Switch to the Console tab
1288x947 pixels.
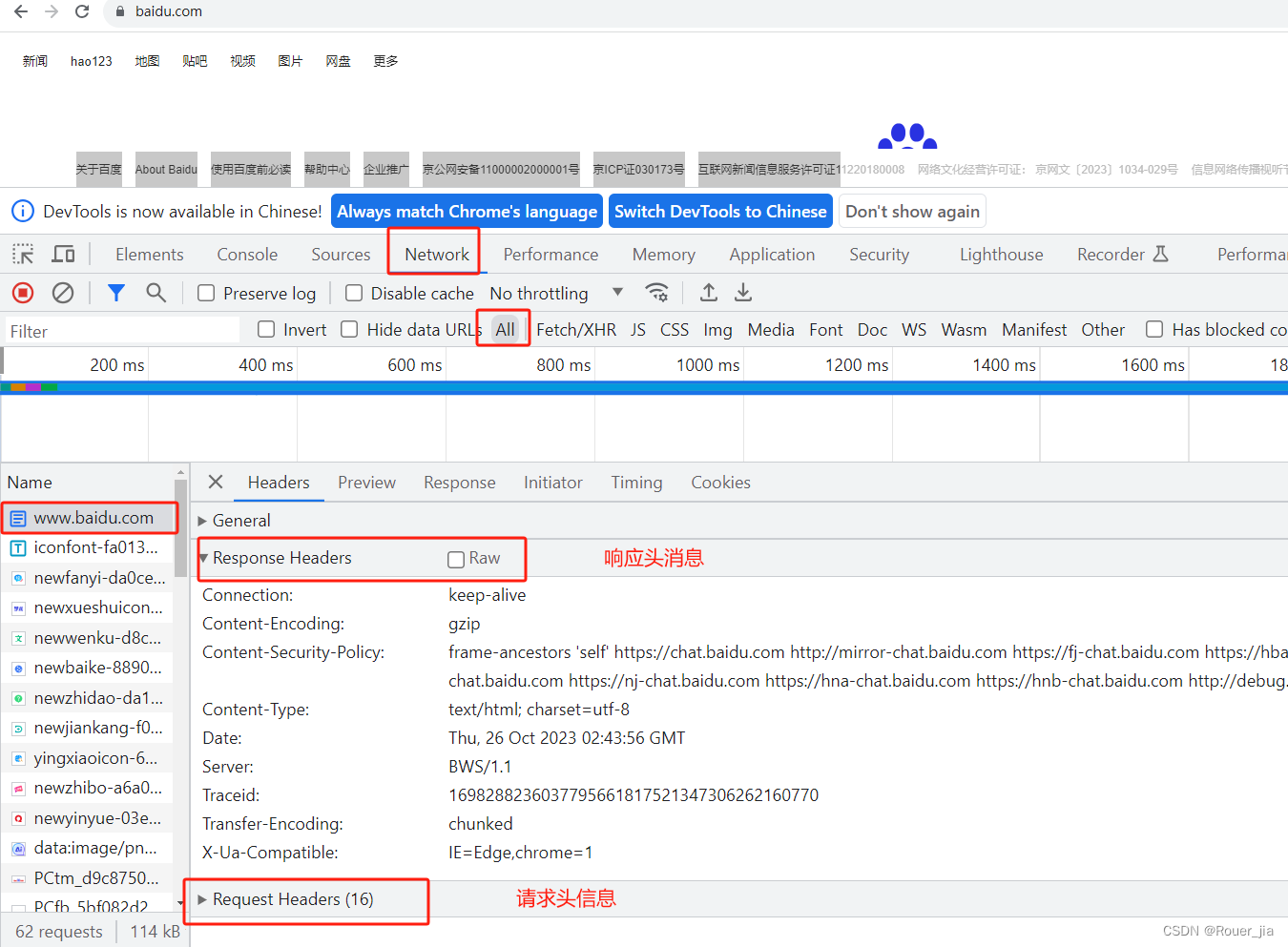click(x=247, y=254)
